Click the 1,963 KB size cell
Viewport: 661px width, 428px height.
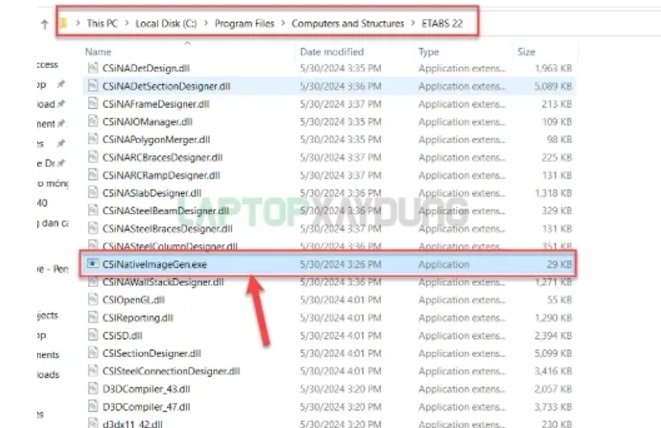pyautogui.click(x=553, y=68)
